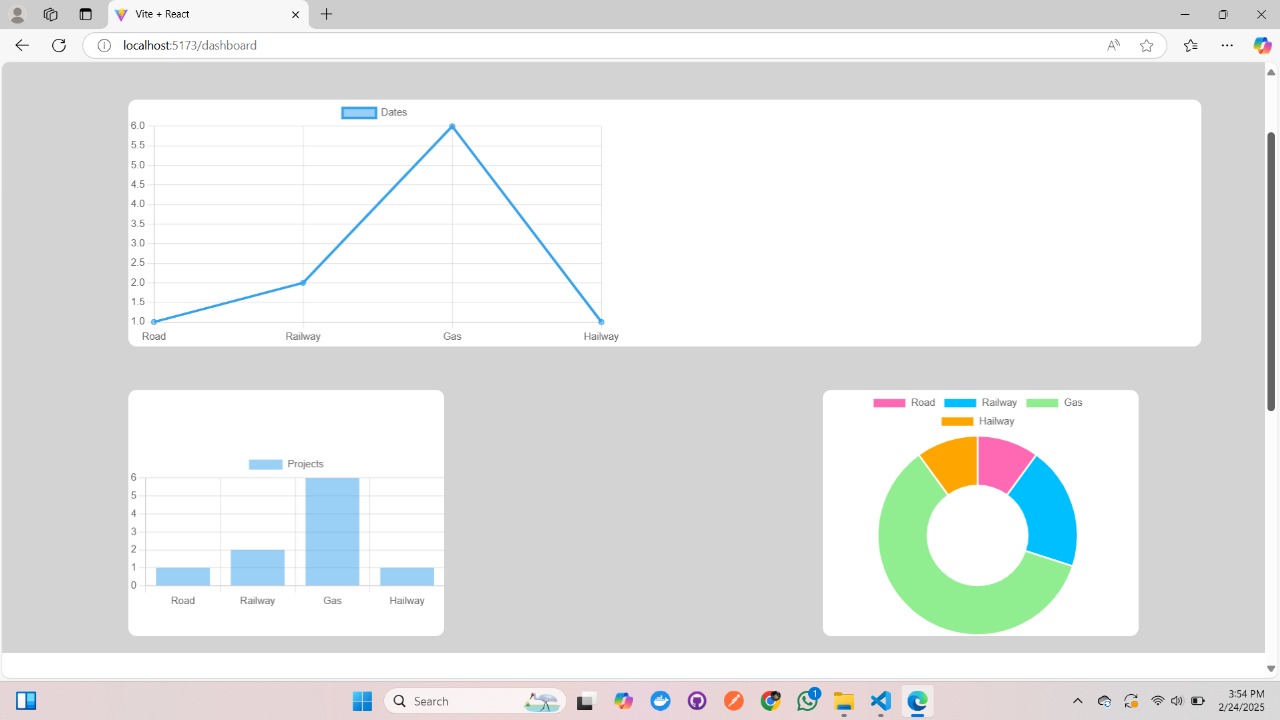Open Visual Studio Code on the taskbar
The height and width of the screenshot is (720, 1280).
(x=880, y=701)
